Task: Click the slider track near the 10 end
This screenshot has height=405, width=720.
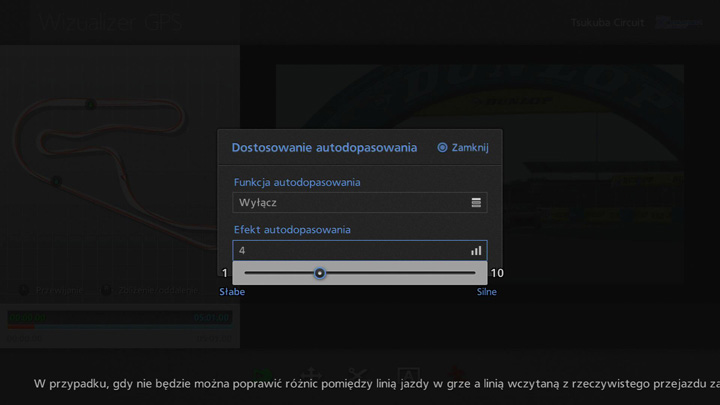Action: click(468, 273)
